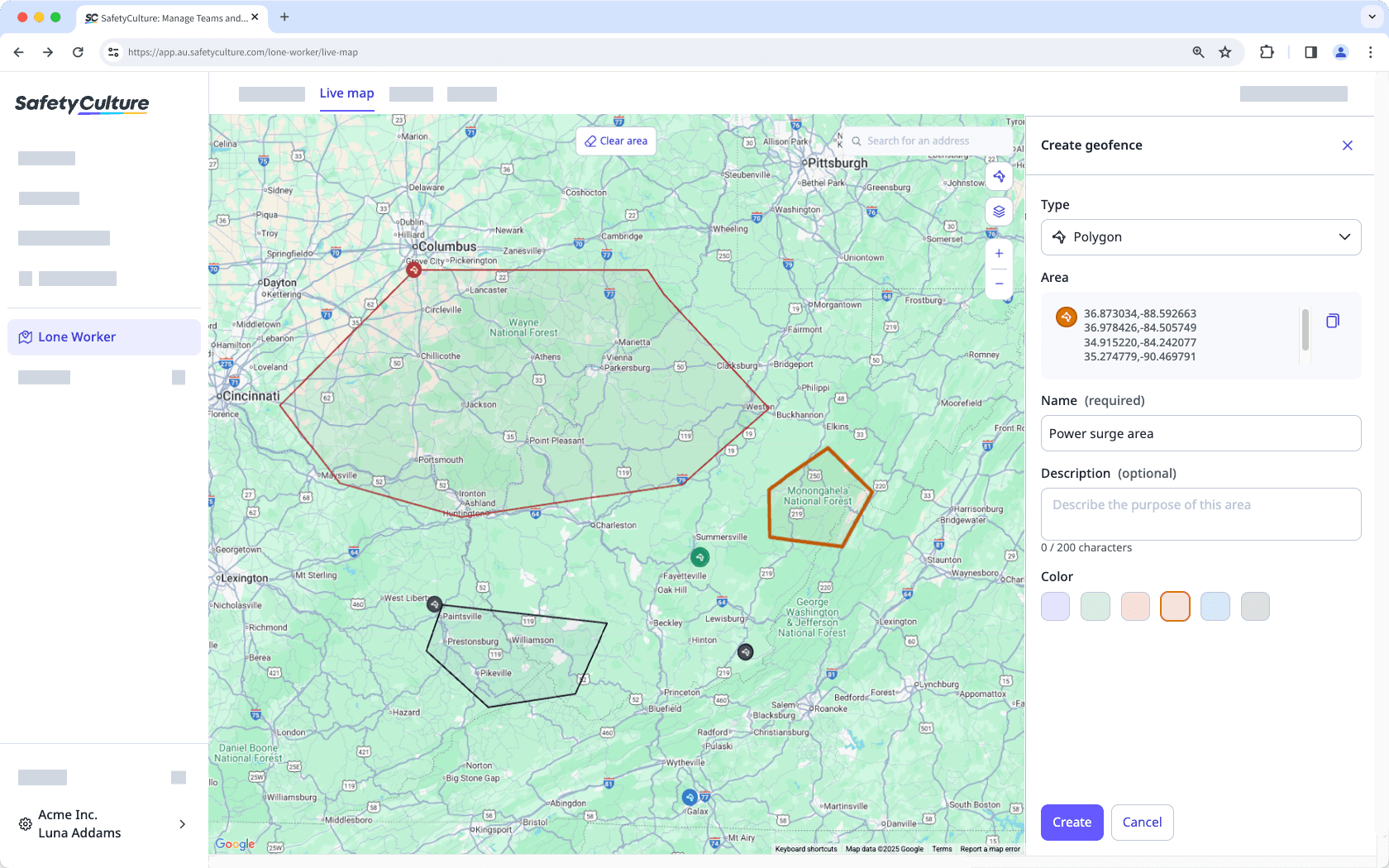Select the polygon drawing tool on the map
1389x868 pixels.
point(999,176)
